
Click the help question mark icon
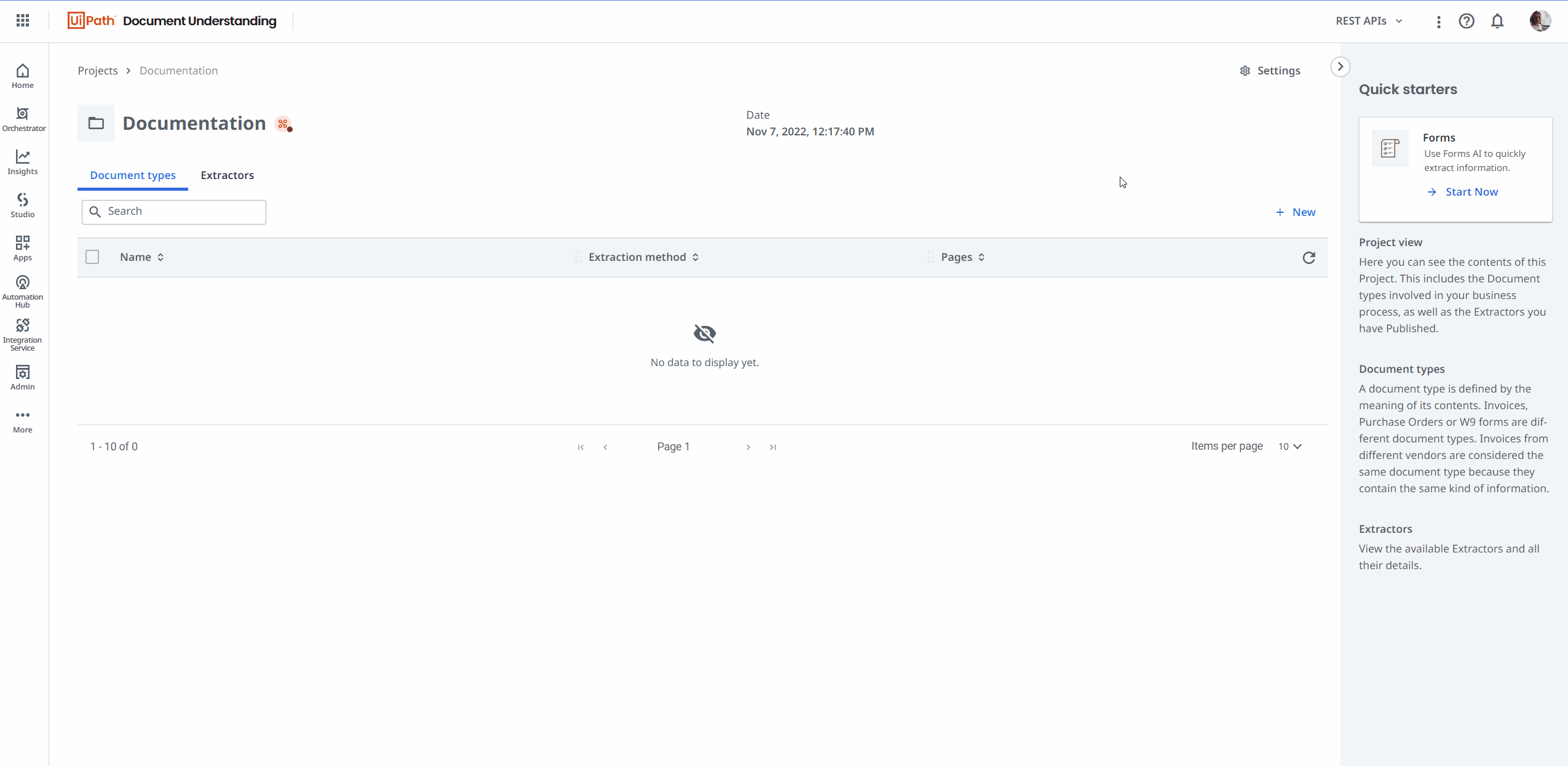1467,21
